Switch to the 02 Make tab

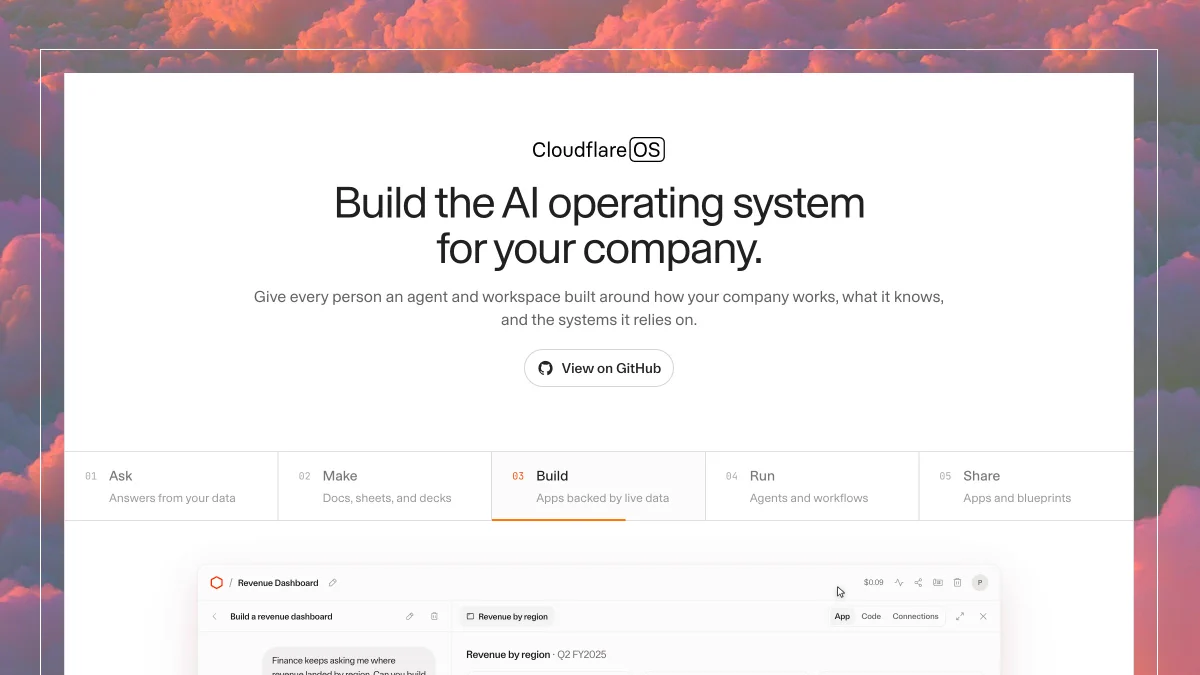coord(385,486)
